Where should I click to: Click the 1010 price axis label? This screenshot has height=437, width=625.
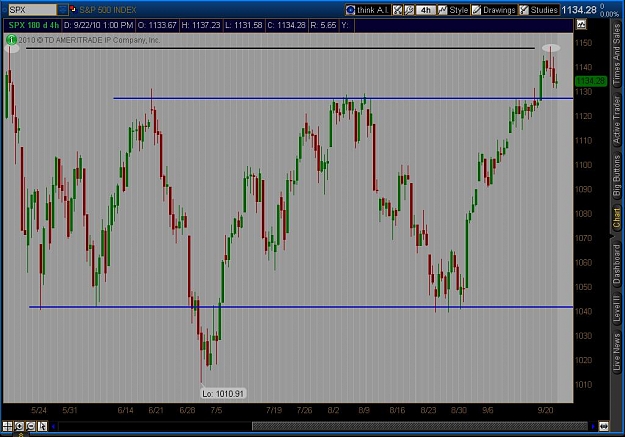pyautogui.click(x=583, y=384)
